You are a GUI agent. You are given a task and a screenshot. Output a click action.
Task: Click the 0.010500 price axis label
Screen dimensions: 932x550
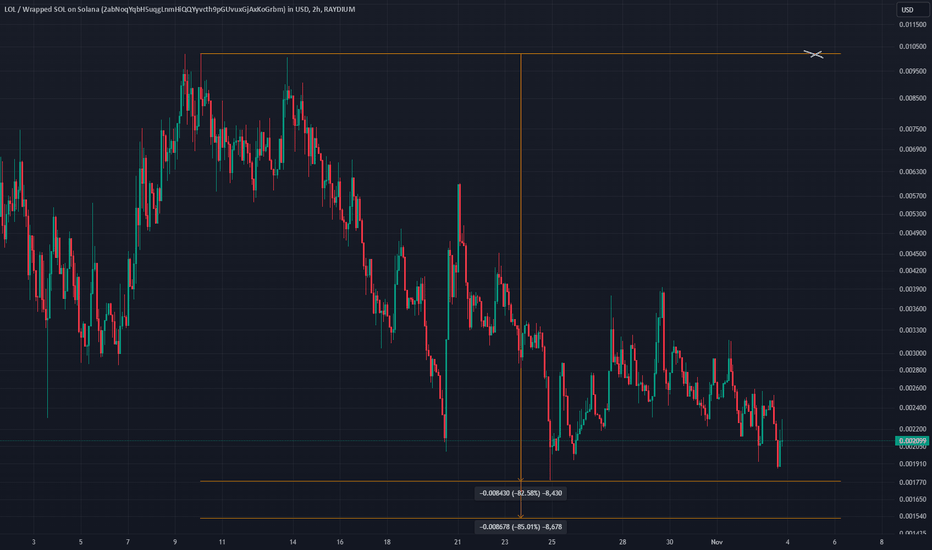[912, 46]
